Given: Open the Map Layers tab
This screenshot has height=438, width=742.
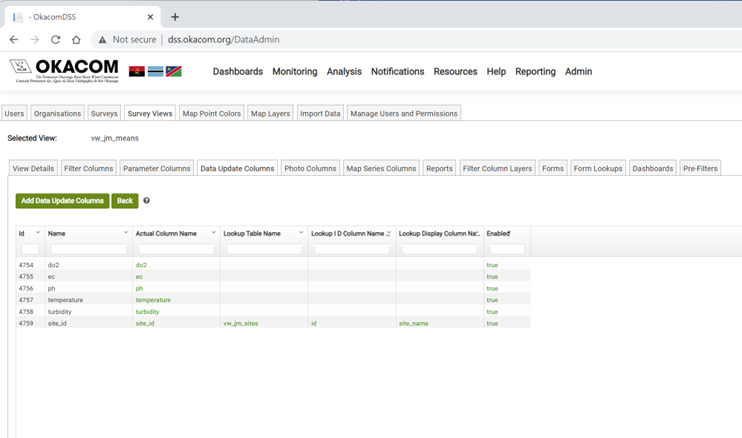Looking at the screenshot, I should (x=270, y=114).
